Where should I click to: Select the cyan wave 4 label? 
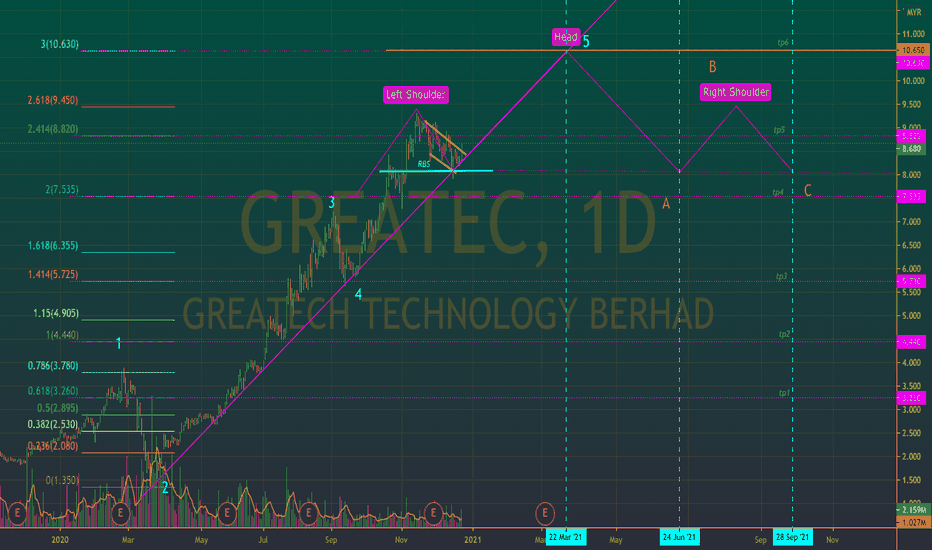[358, 294]
